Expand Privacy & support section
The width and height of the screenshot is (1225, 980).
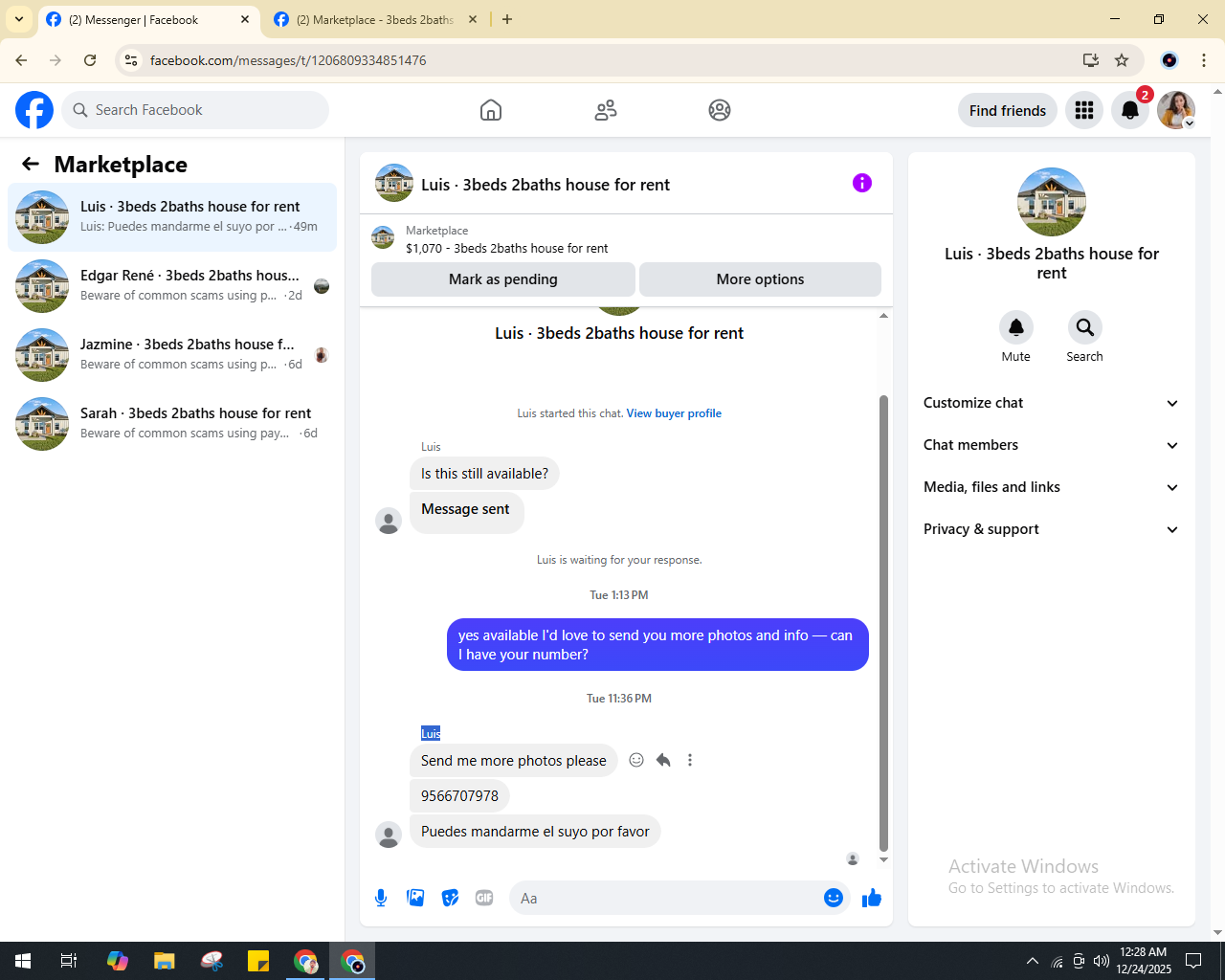click(x=1051, y=529)
